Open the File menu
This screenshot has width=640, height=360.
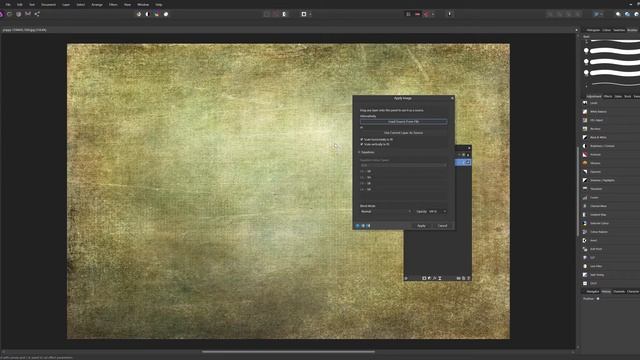coord(8,4)
